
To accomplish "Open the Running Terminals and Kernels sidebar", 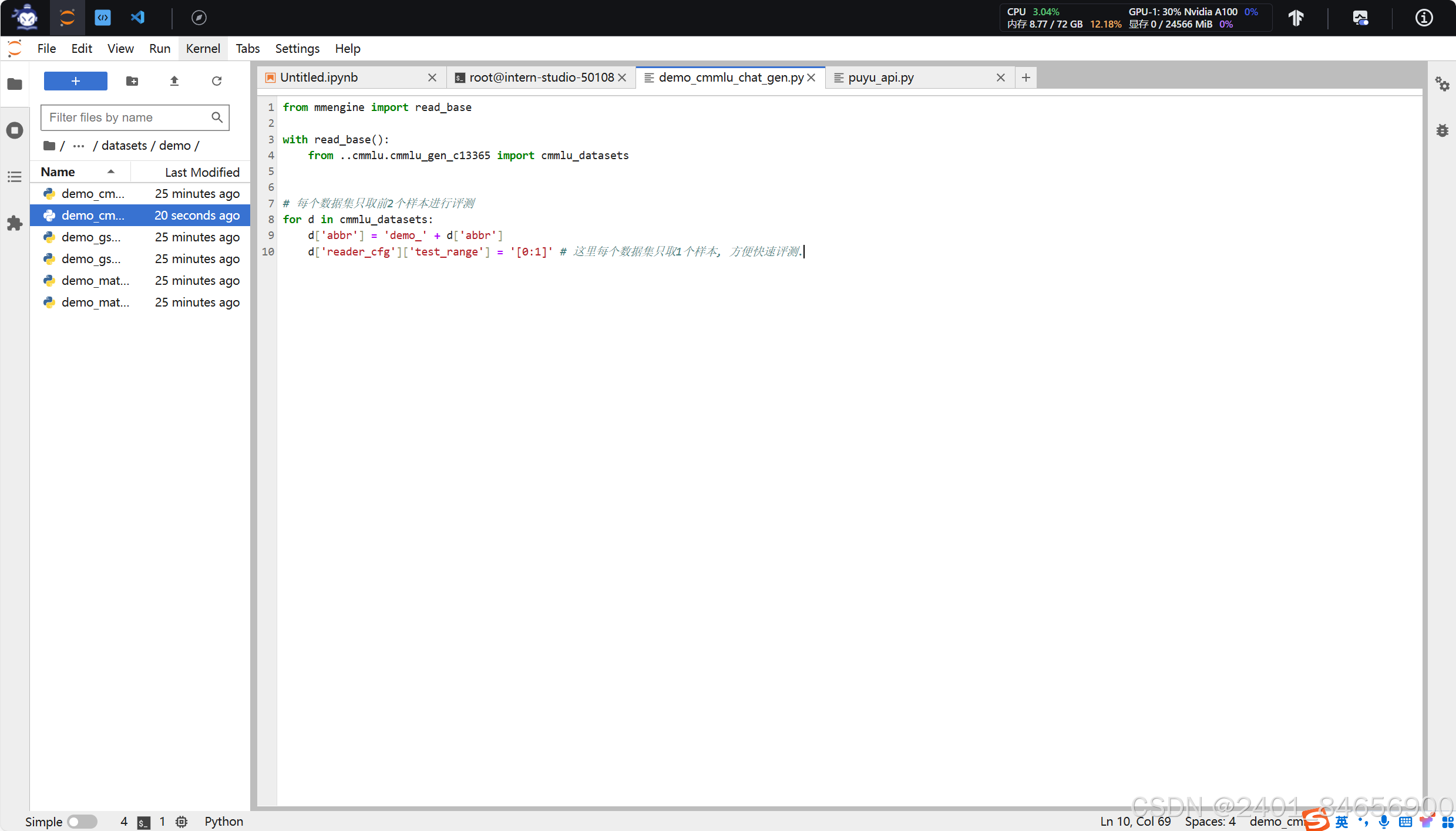I will click(15, 130).
